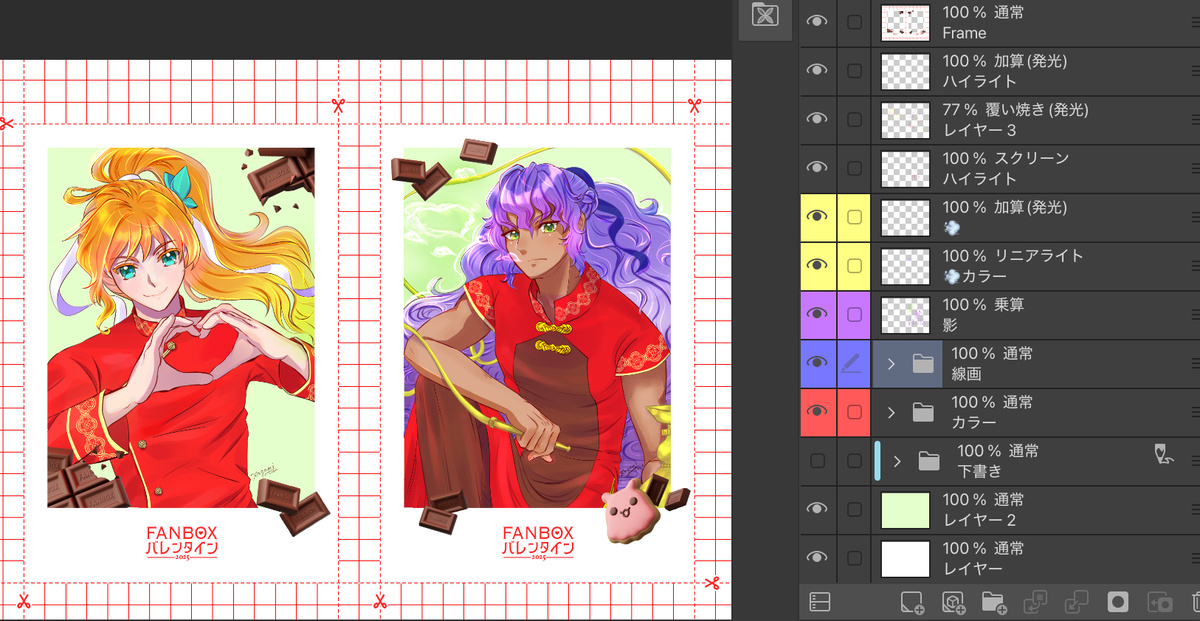
Task: Click the light green レイヤー 2 thumbnail
Action: click(905, 510)
